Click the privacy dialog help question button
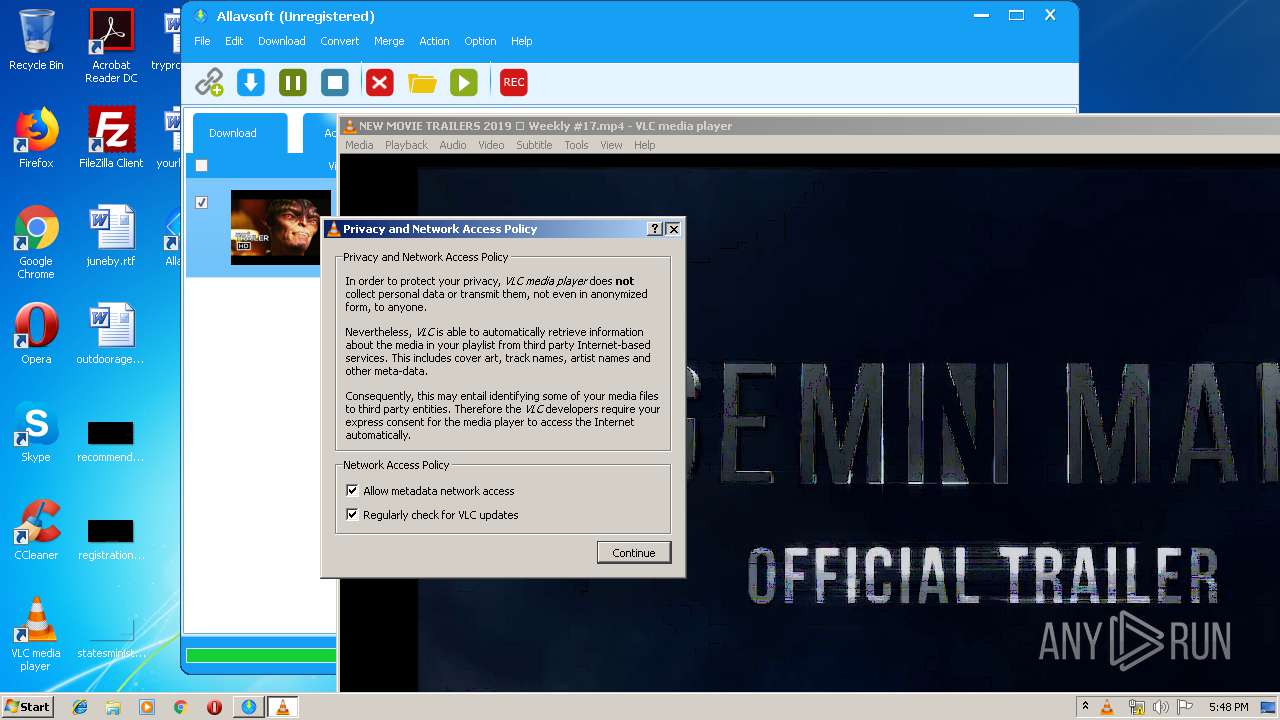 655,229
